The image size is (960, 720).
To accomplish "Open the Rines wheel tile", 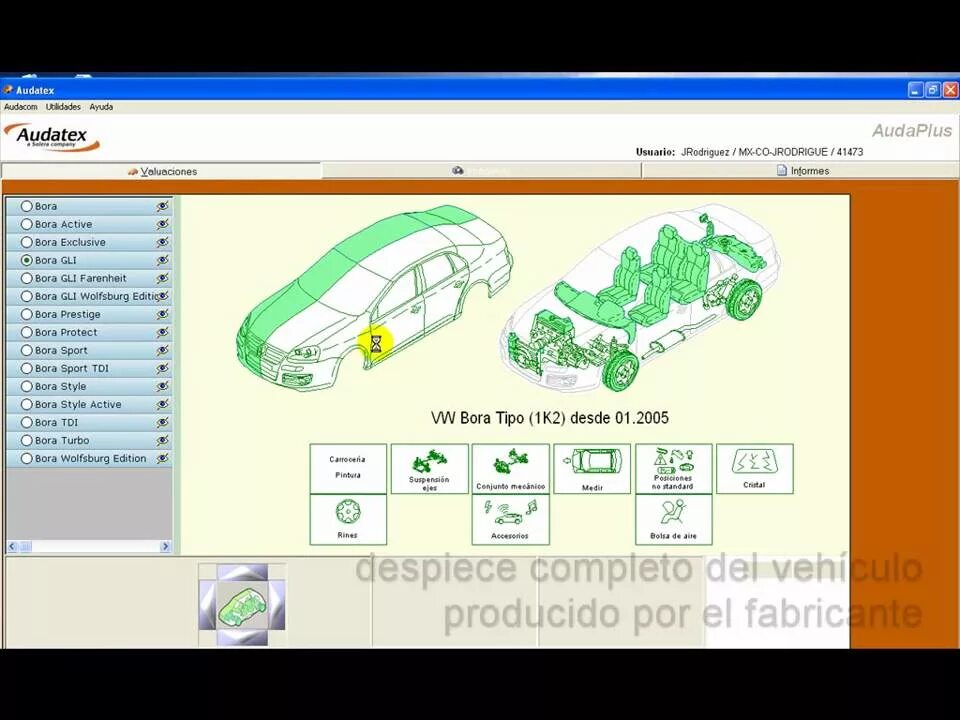I will pyautogui.click(x=348, y=520).
